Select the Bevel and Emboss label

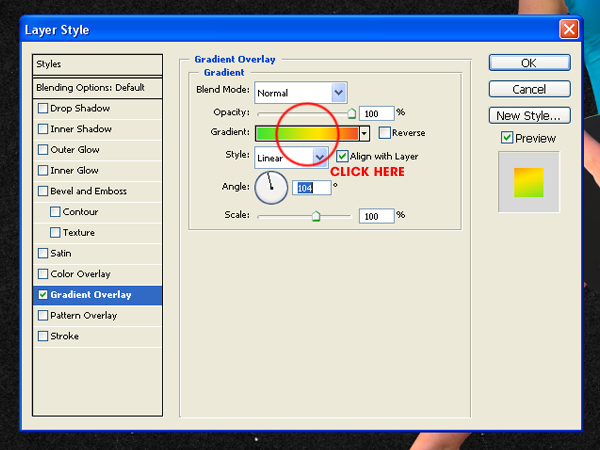click(x=88, y=191)
